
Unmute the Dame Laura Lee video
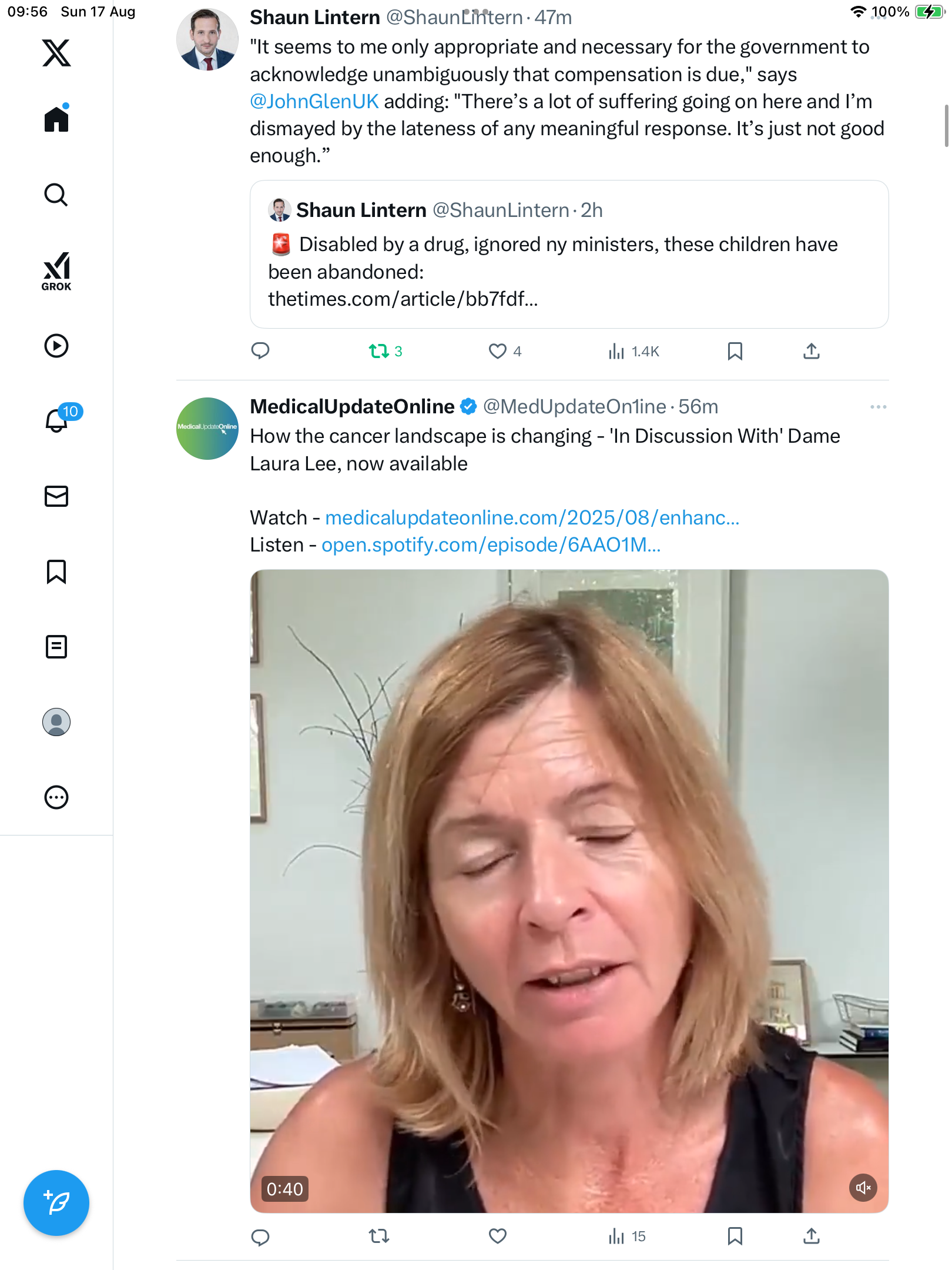pyautogui.click(x=863, y=1188)
